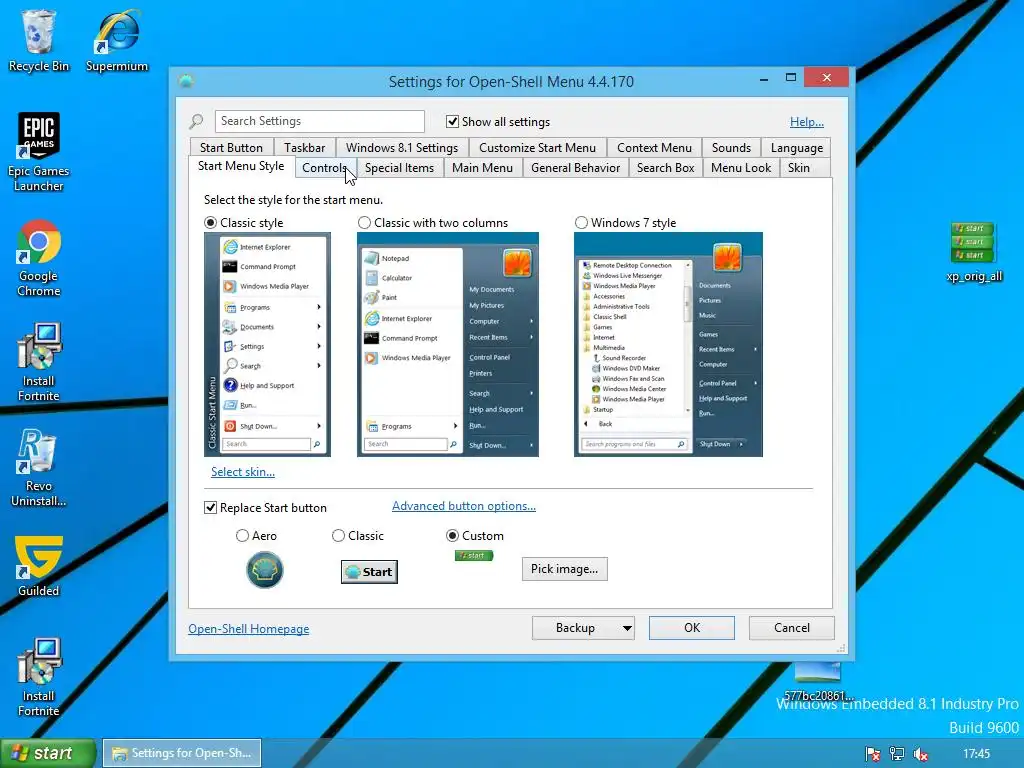Select the Windows 7 style radio button
The height and width of the screenshot is (768, 1024).
pyautogui.click(x=581, y=223)
